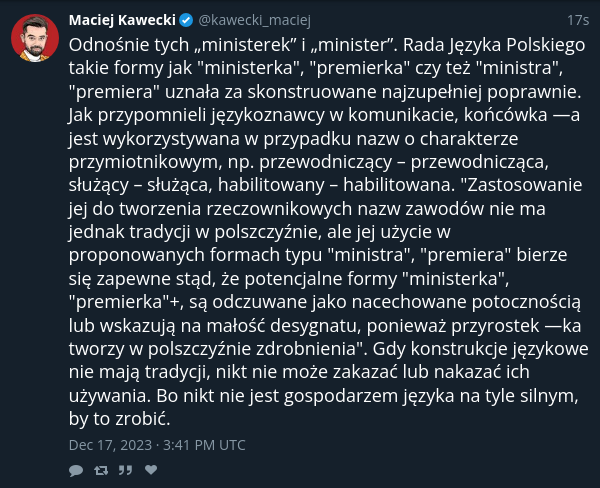600x488 pixels.
Task: Click the blue verified checkmark badge
Action: (186, 20)
